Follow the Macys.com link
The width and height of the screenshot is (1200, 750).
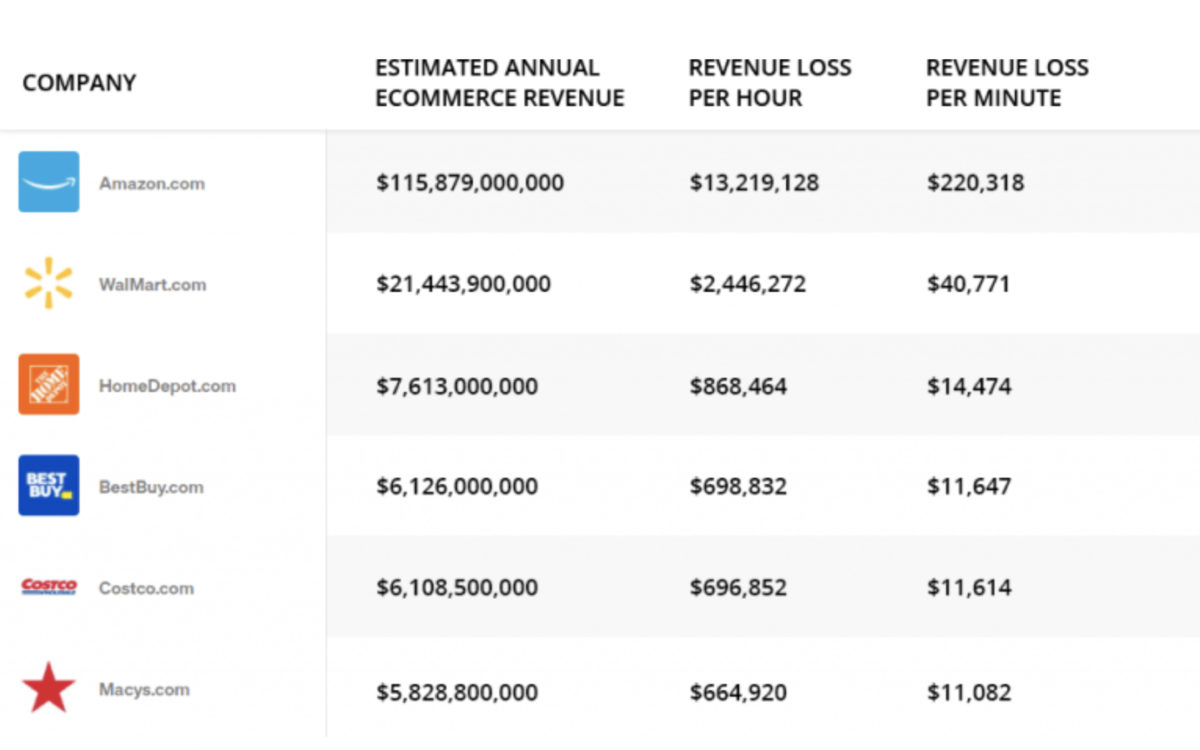coord(144,690)
